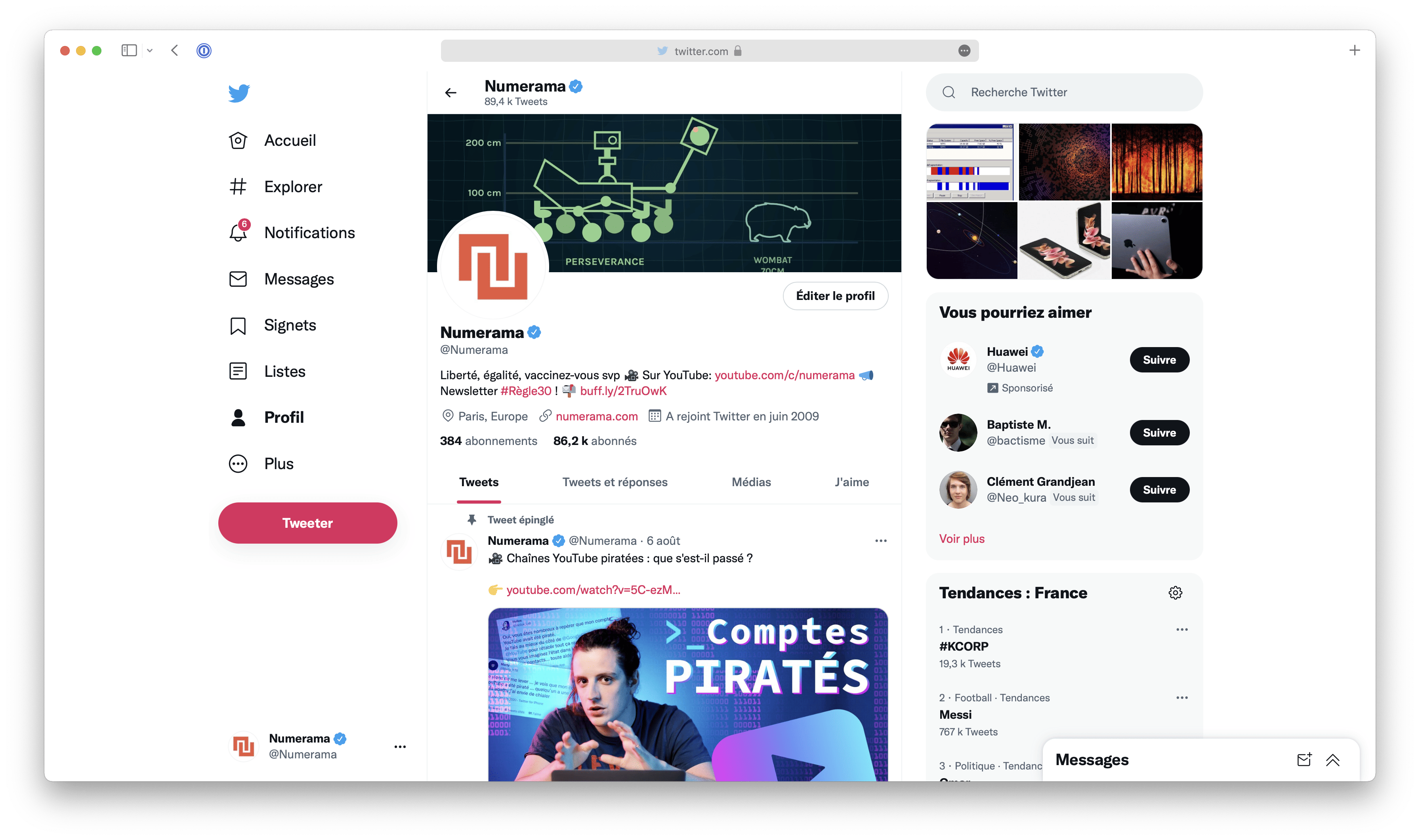The width and height of the screenshot is (1420, 840).
Task: Open numerama.com website link
Action: pos(597,416)
